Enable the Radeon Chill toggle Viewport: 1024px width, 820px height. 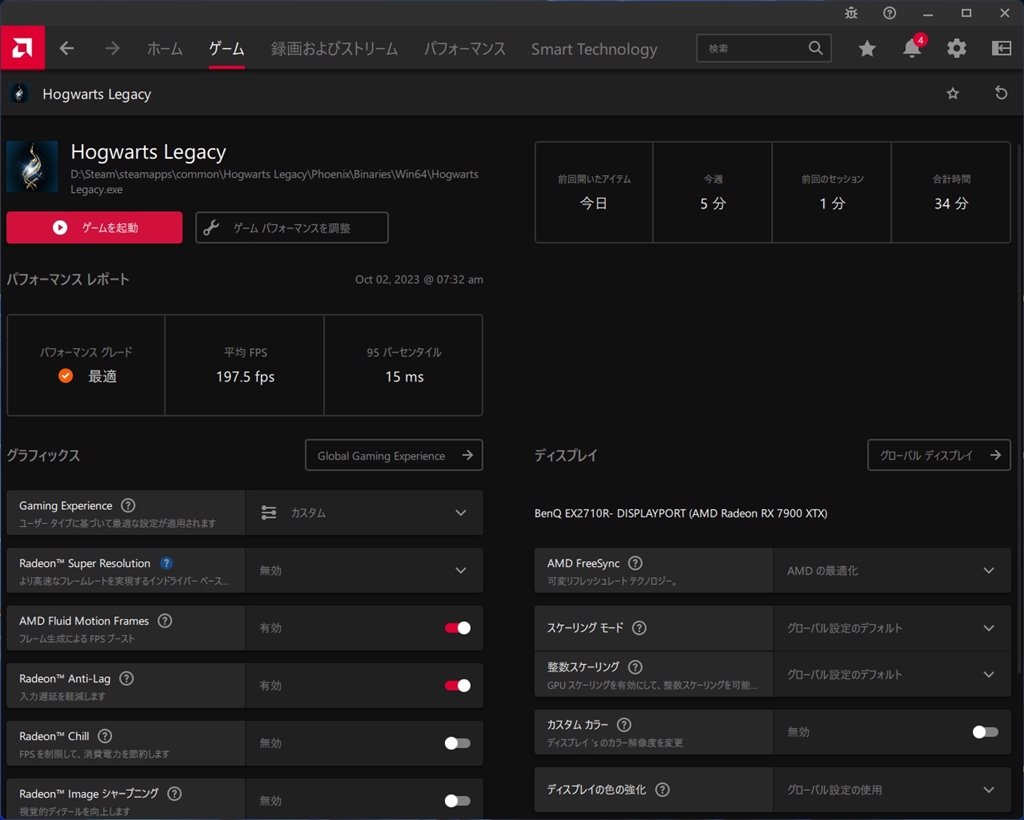(x=457, y=743)
